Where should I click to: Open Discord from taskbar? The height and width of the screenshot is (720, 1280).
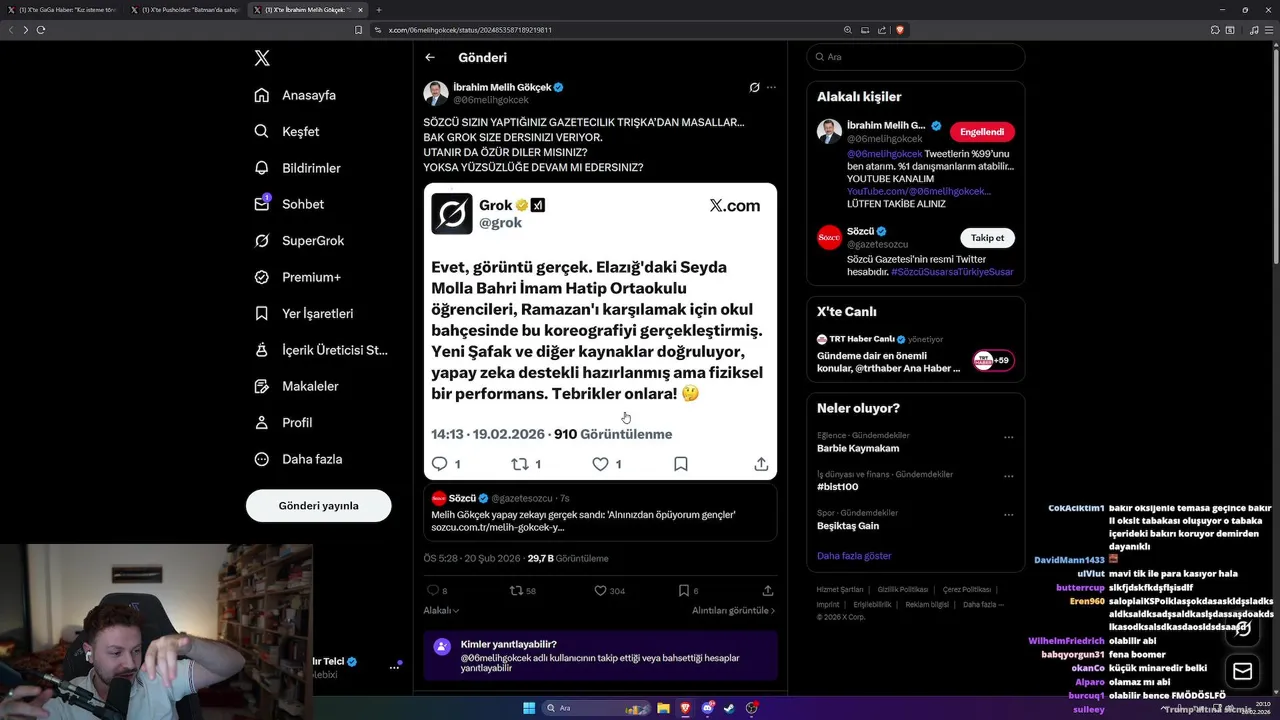(708, 708)
